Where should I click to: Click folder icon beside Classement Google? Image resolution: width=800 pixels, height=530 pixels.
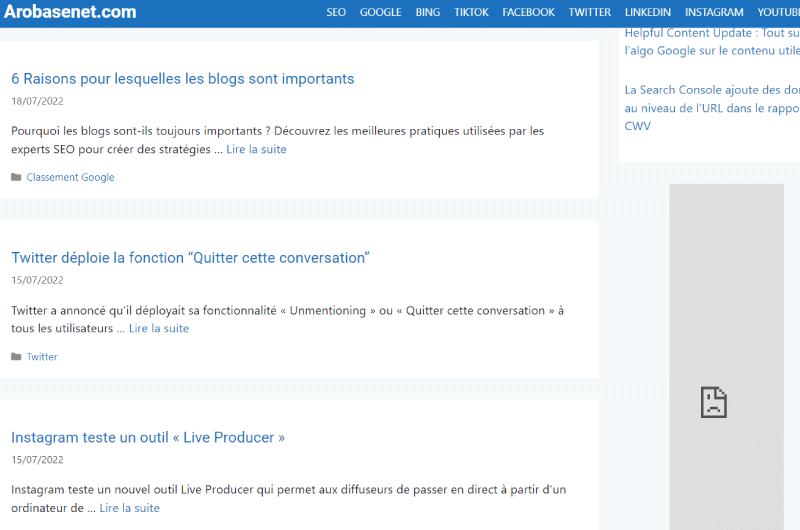pos(16,177)
